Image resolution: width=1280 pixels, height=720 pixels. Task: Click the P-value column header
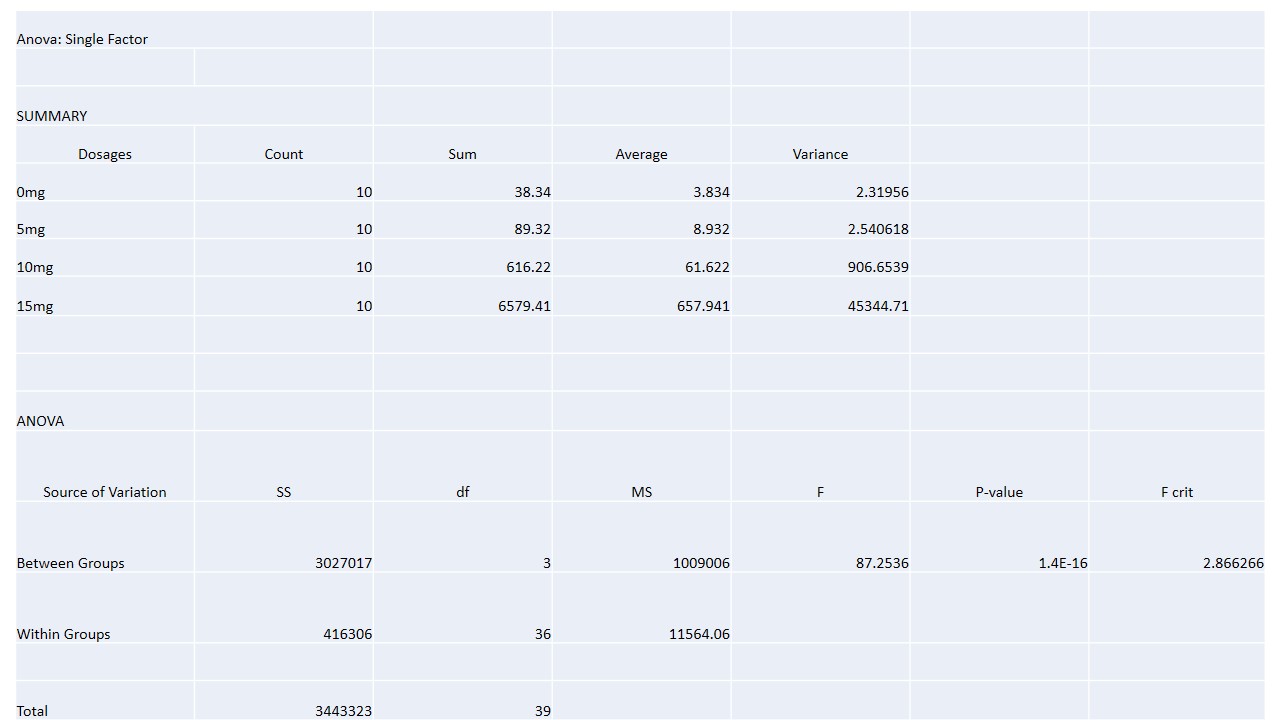(x=999, y=492)
